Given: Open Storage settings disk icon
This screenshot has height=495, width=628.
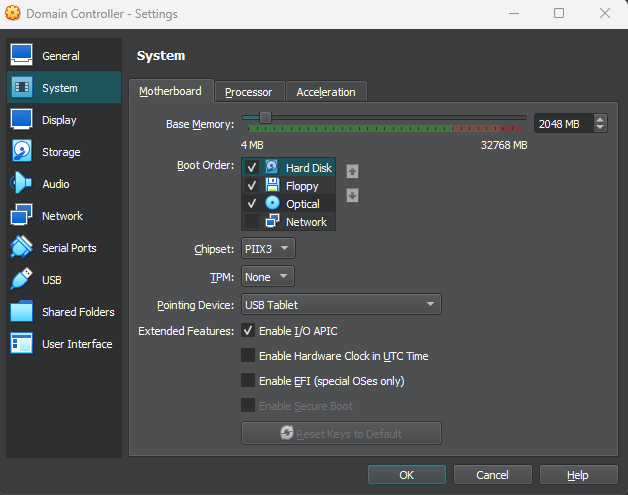Looking at the screenshot, I should tap(22, 152).
